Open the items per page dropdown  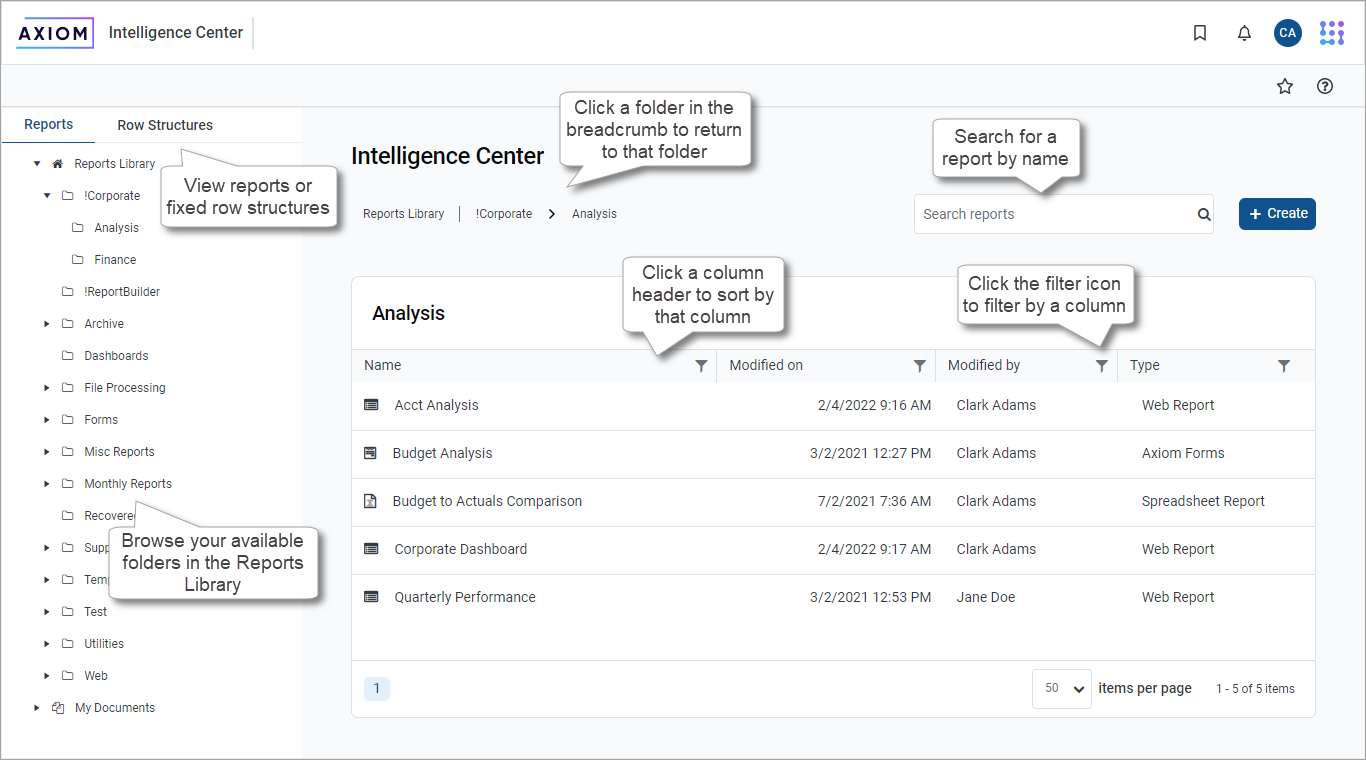click(x=1061, y=689)
